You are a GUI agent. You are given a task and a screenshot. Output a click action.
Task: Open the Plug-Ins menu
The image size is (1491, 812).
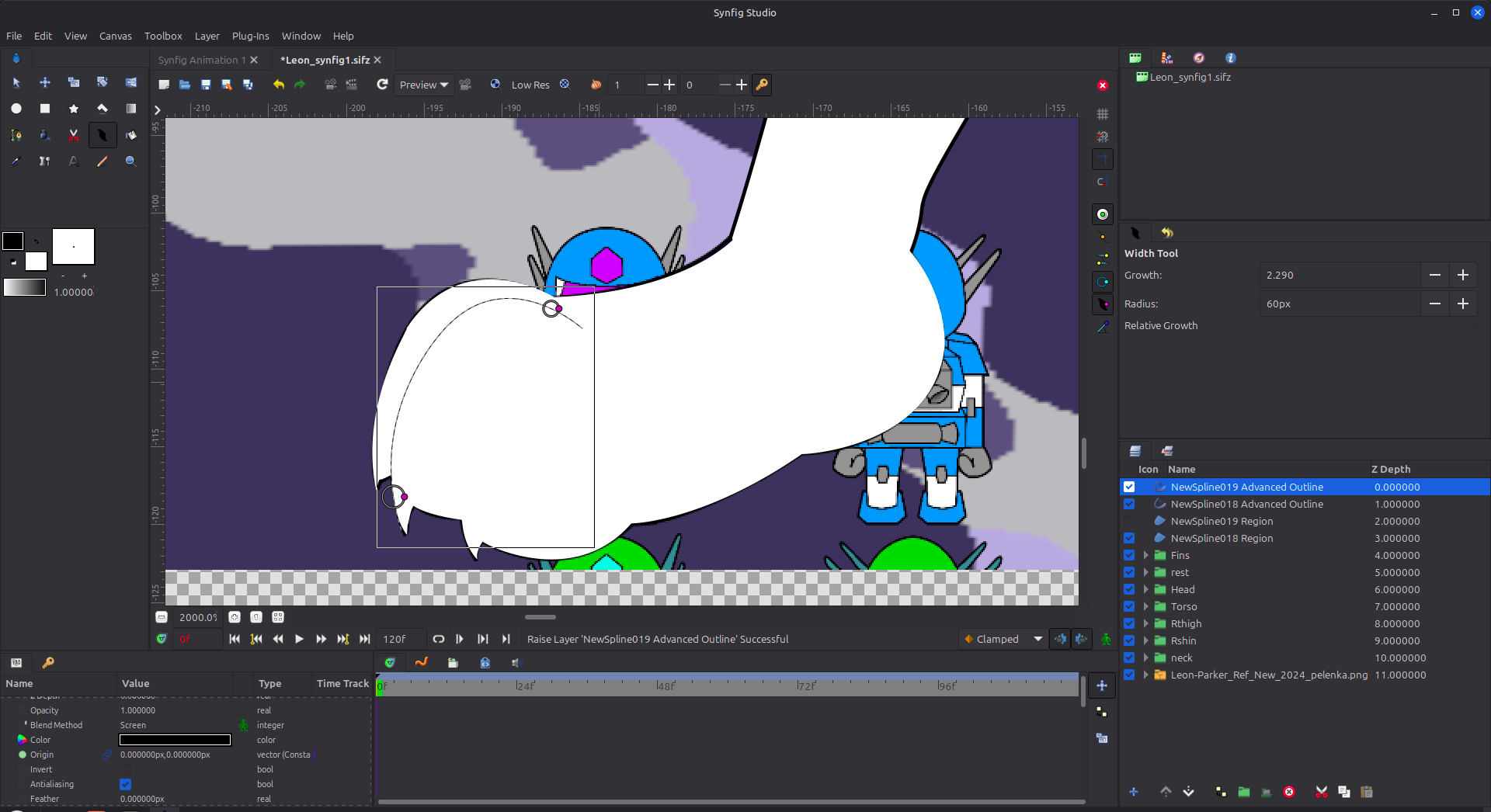(250, 36)
